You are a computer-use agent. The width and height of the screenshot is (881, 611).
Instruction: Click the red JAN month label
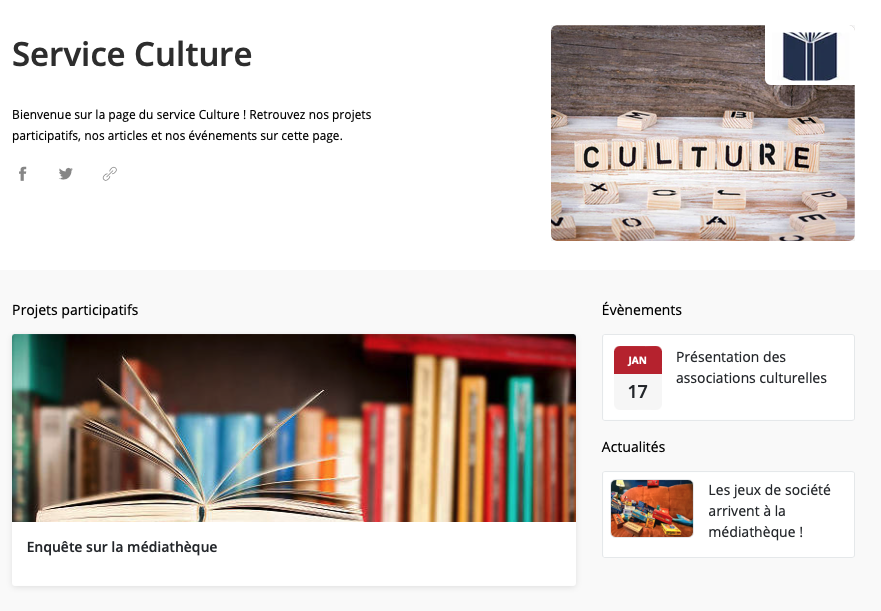tap(638, 360)
